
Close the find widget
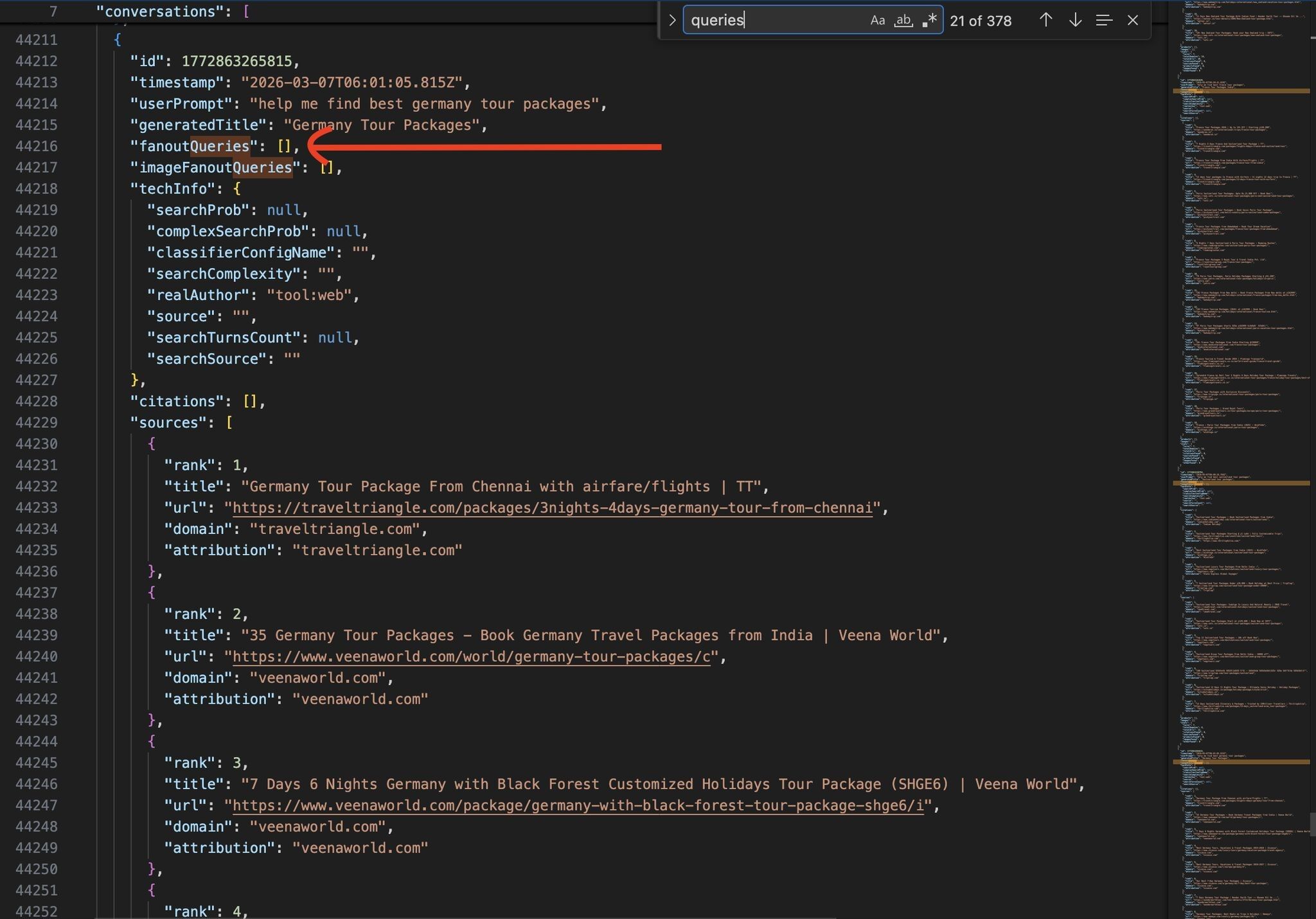point(1133,21)
